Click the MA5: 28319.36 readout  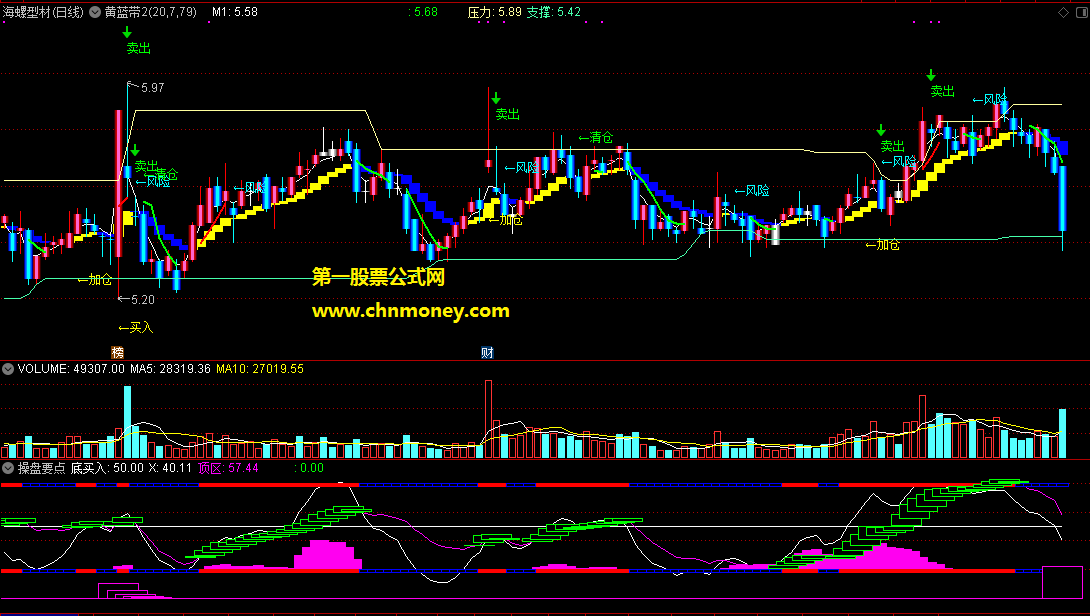pos(170,369)
